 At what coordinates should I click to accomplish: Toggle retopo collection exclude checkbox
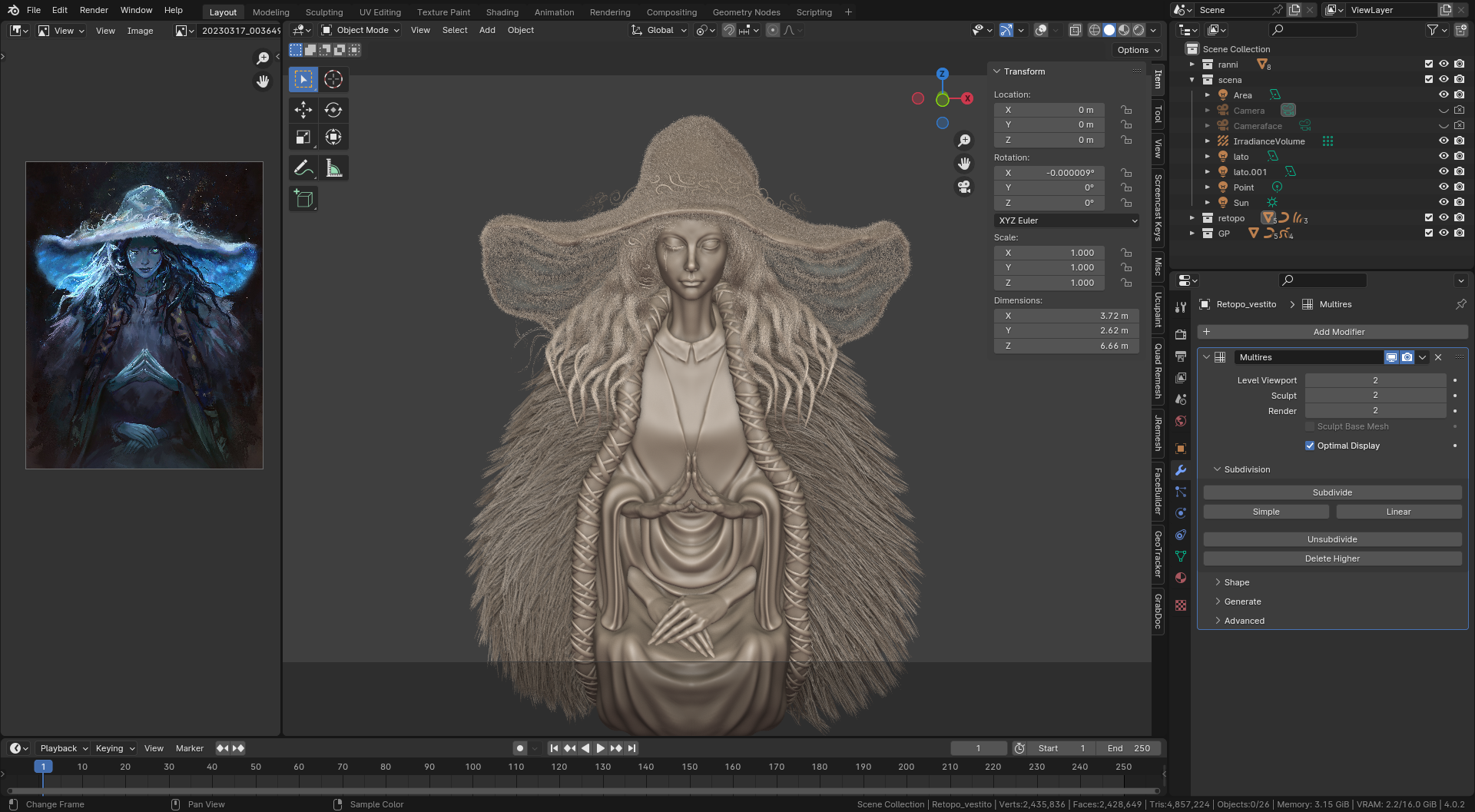[x=1429, y=218]
